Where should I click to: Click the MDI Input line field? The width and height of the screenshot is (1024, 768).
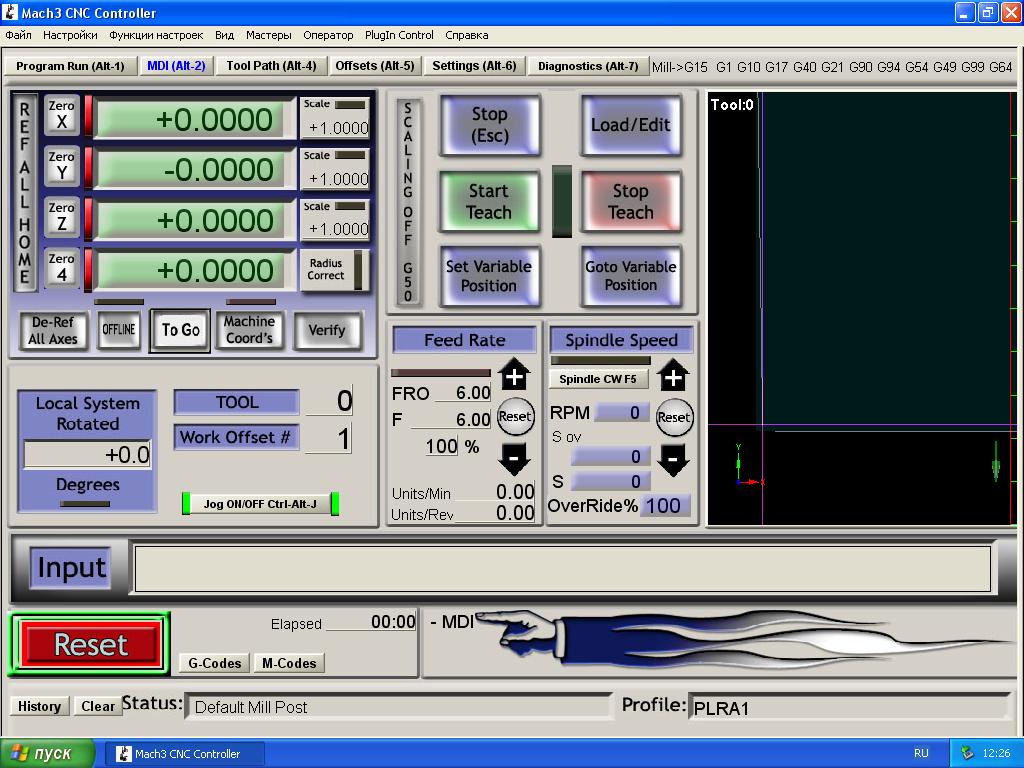tap(562, 568)
